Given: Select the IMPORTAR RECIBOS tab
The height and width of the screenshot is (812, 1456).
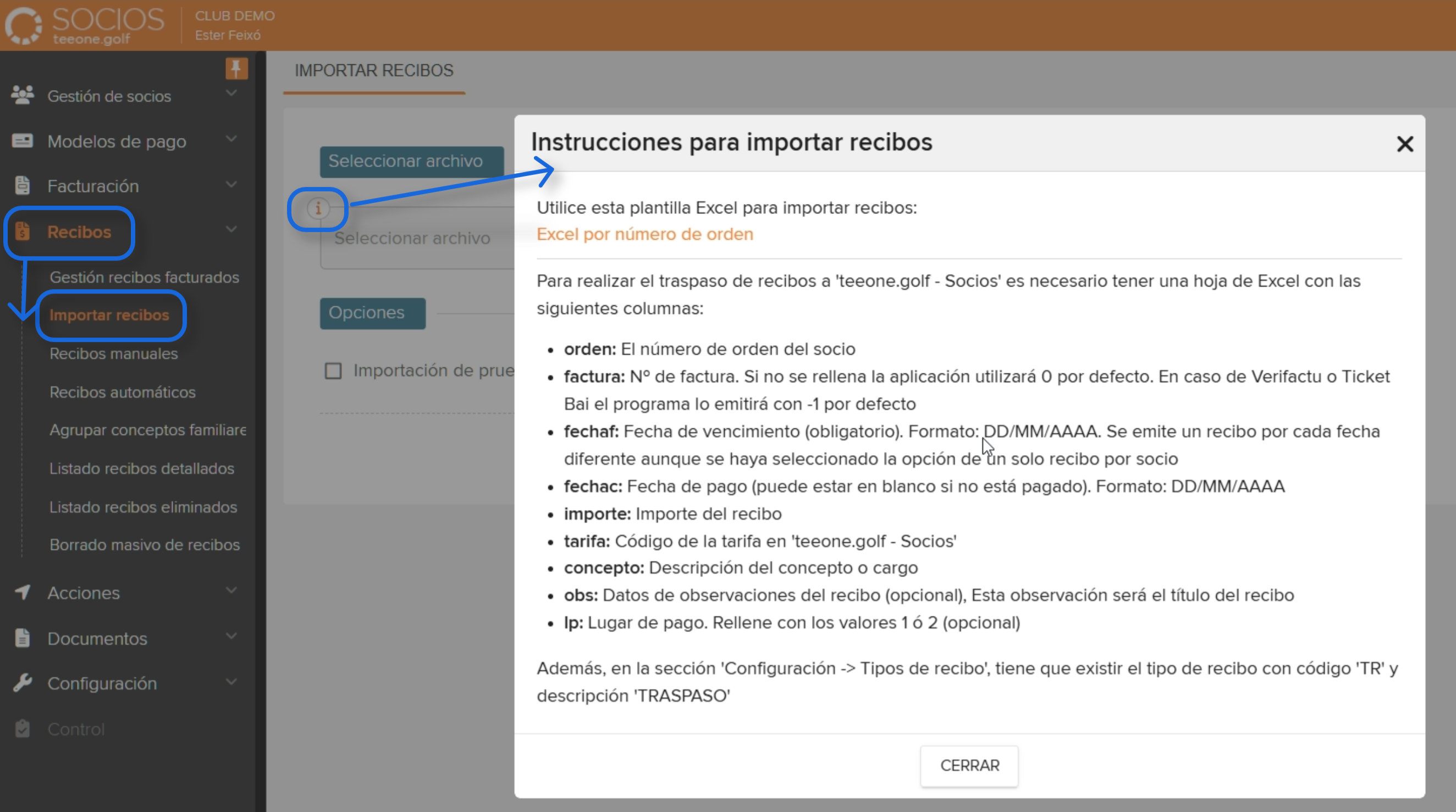Looking at the screenshot, I should coord(373,70).
